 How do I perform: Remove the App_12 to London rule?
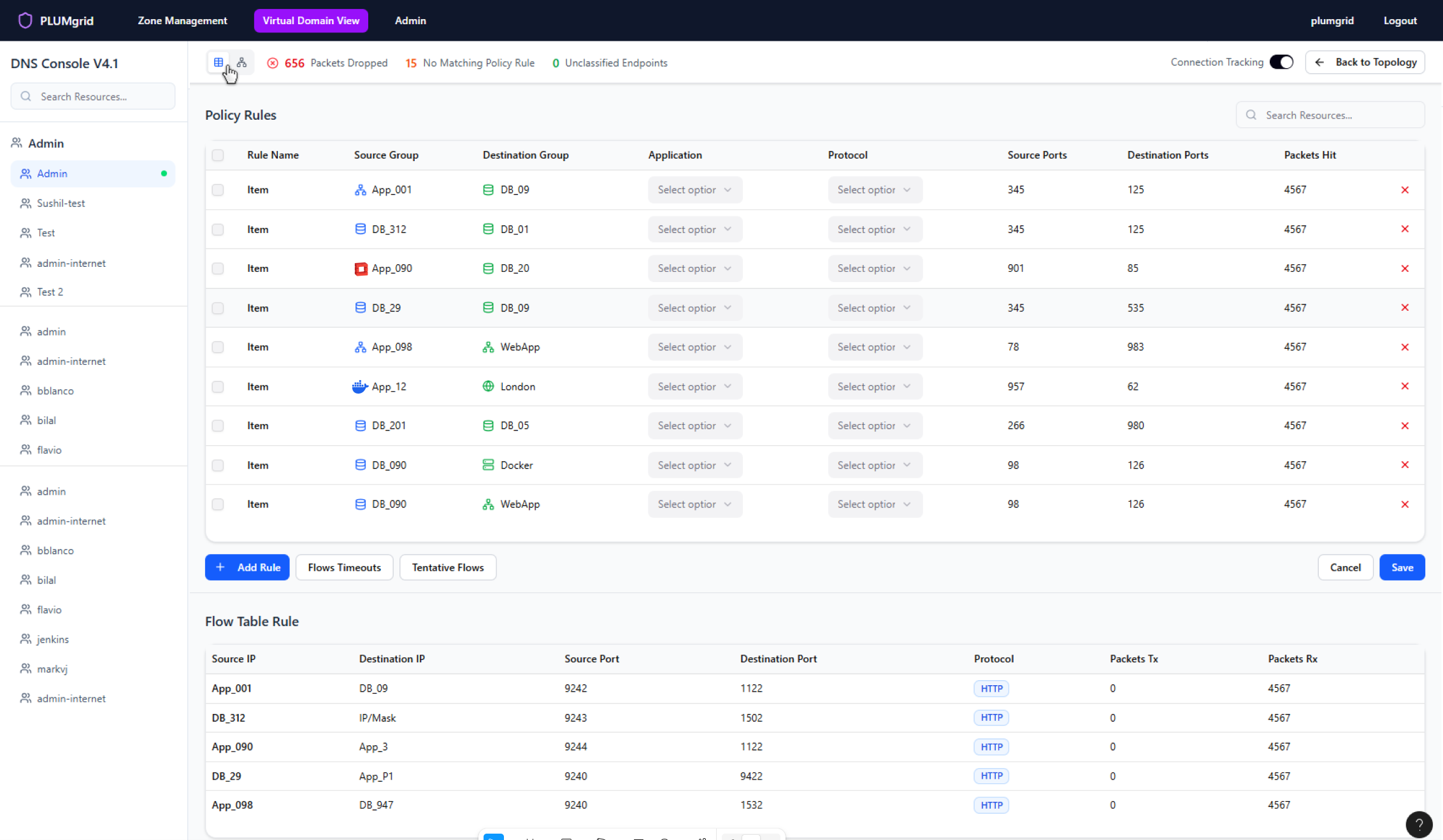pos(1404,387)
